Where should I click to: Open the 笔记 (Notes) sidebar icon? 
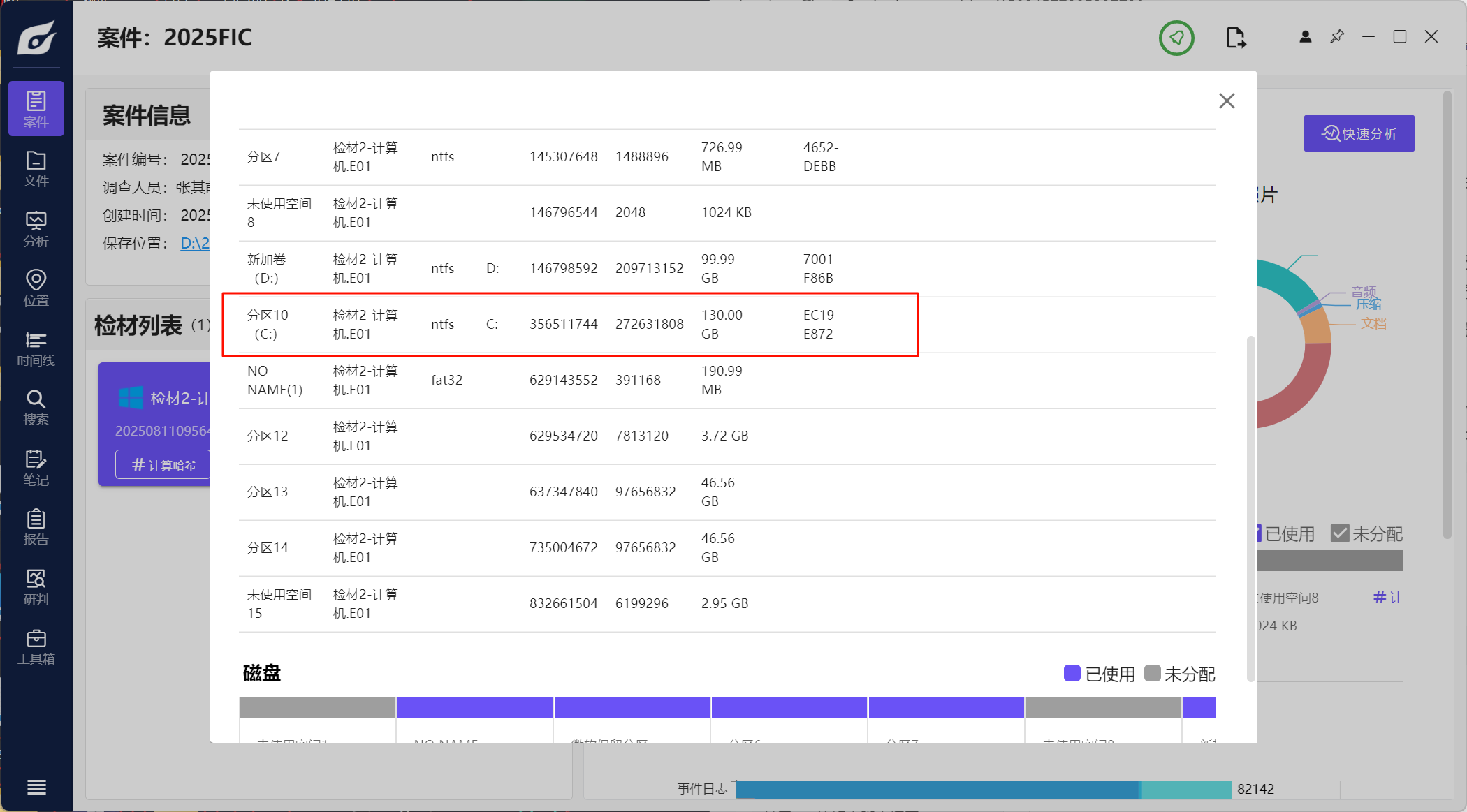pos(36,468)
